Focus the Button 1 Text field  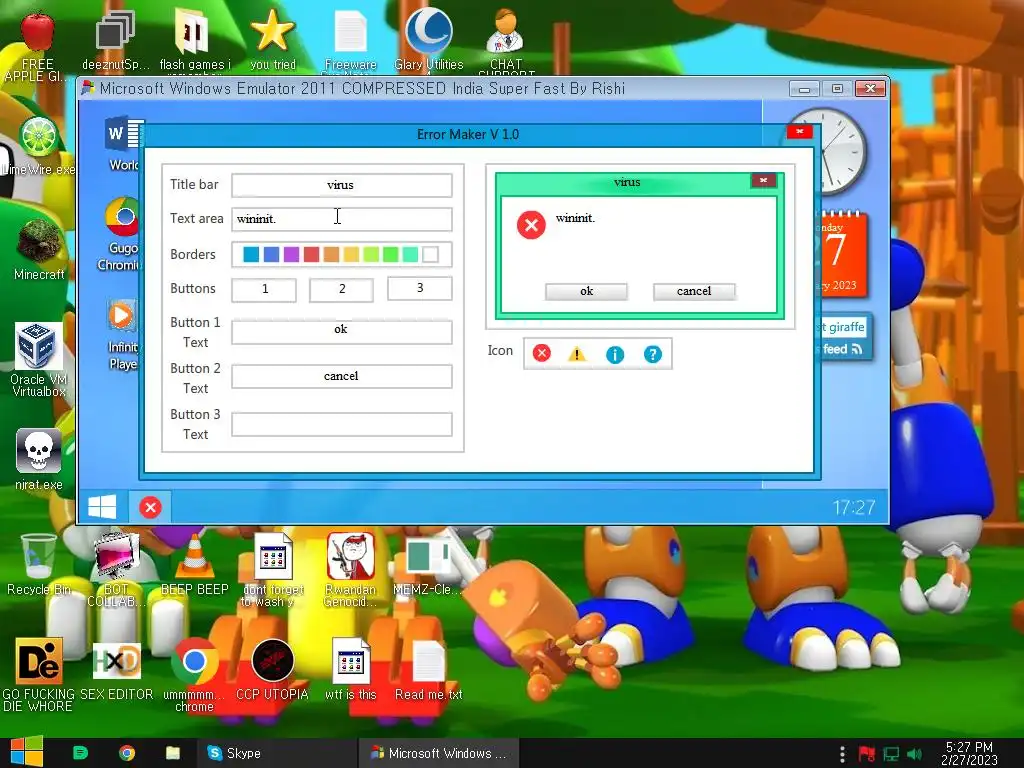[x=342, y=332]
